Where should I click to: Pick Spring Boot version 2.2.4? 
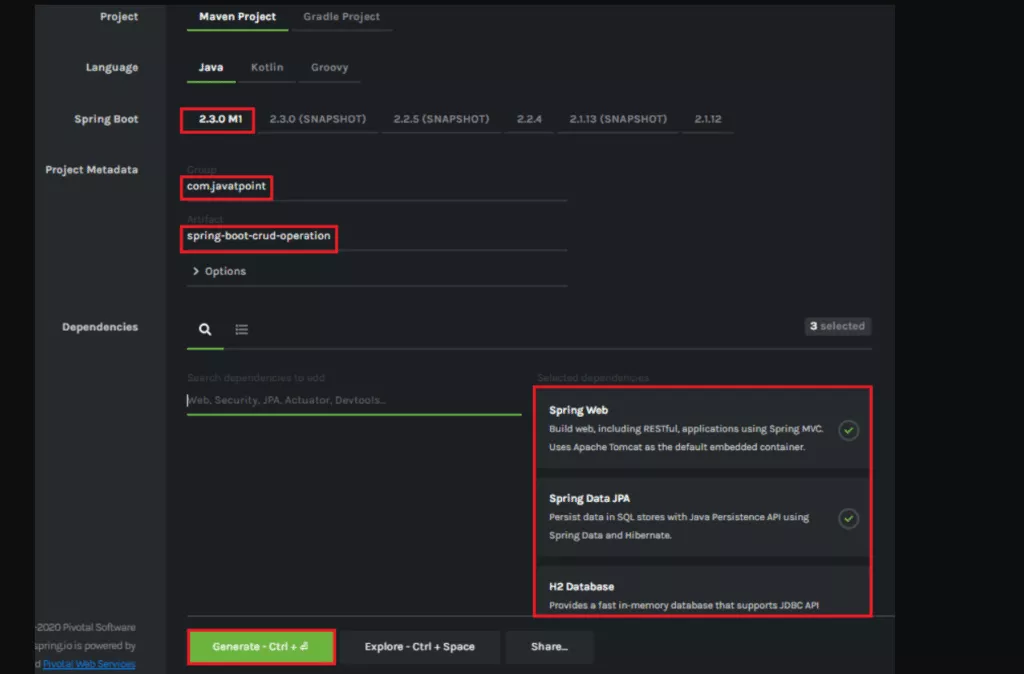(530, 119)
